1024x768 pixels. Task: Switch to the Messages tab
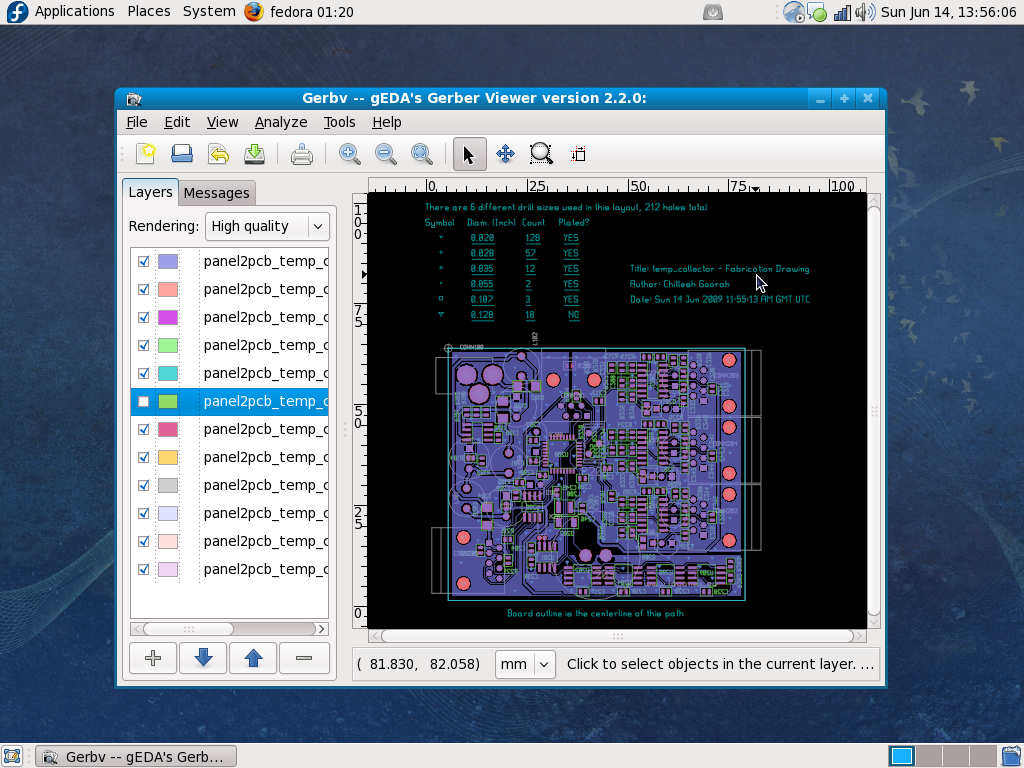pos(216,193)
